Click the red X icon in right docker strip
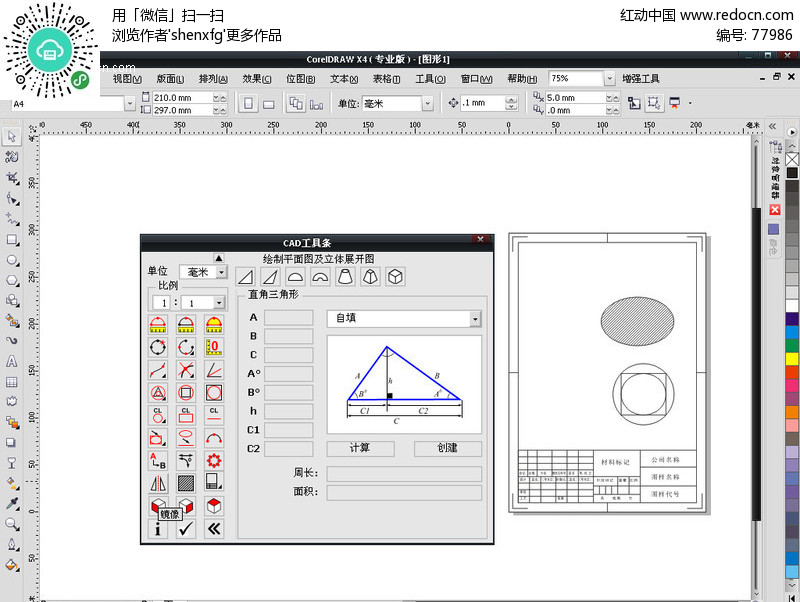The image size is (800, 602). (x=775, y=210)
